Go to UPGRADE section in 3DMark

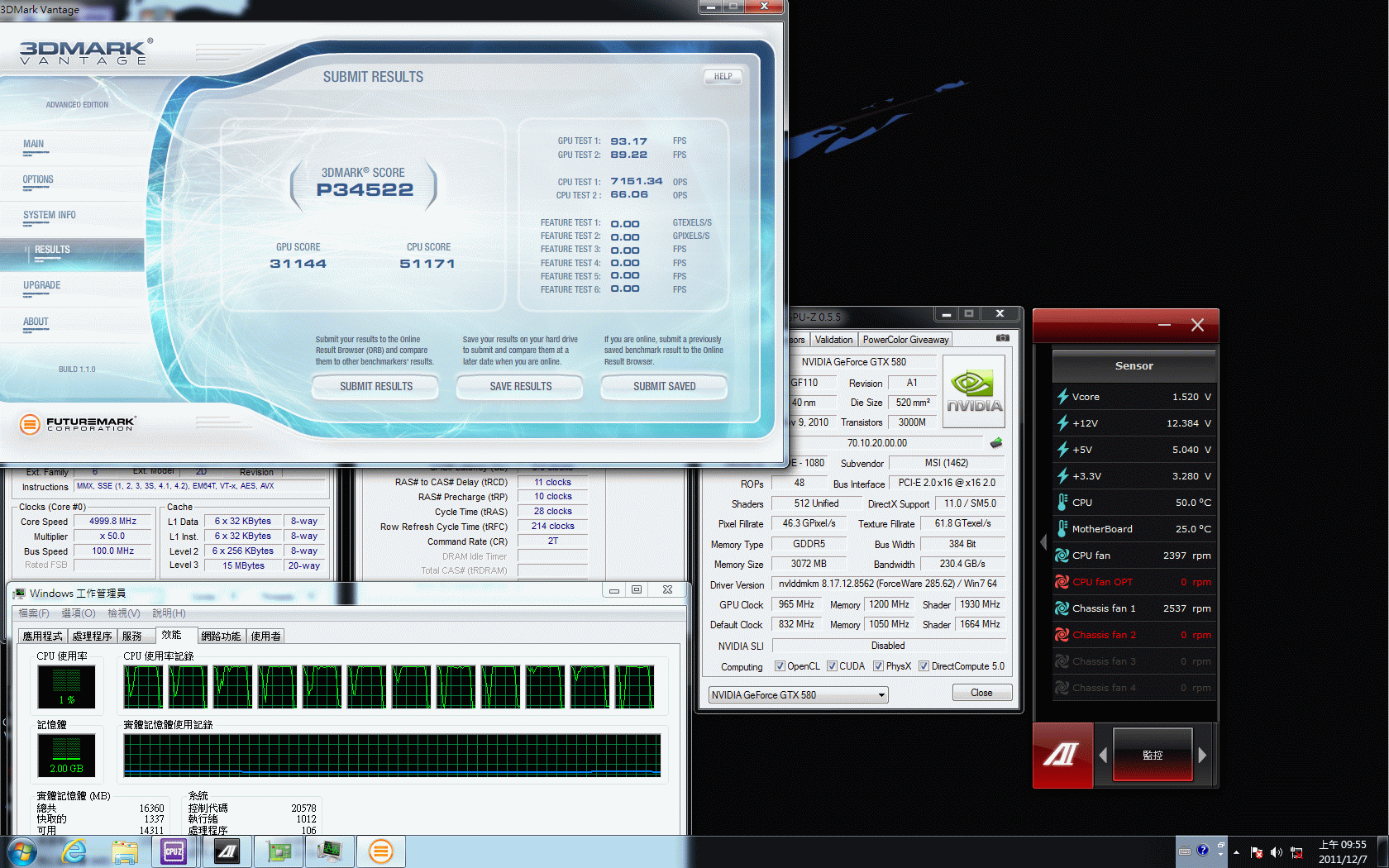click(42, 285)
